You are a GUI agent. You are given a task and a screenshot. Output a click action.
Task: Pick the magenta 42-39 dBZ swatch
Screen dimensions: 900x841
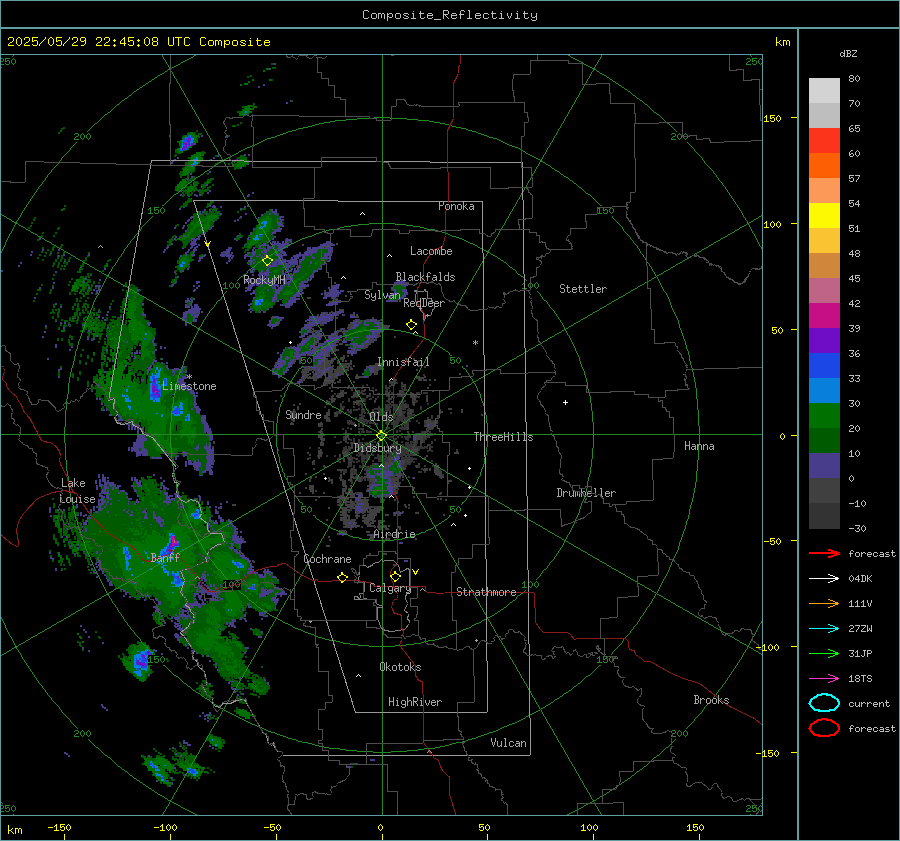[824, 316]
